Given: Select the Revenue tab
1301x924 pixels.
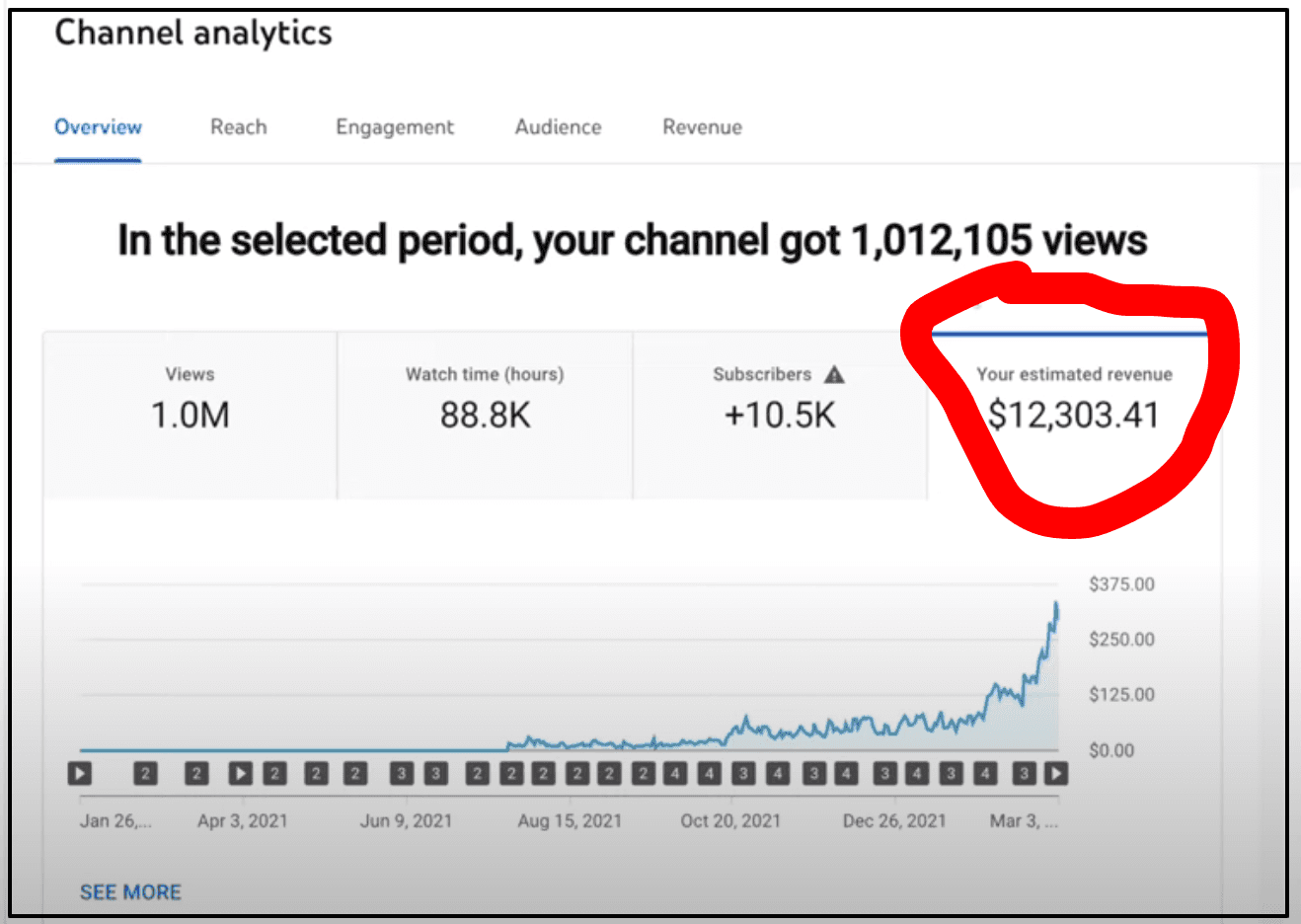Looking at the screenshot, I should pyautogui.click(x=702, y=127).
